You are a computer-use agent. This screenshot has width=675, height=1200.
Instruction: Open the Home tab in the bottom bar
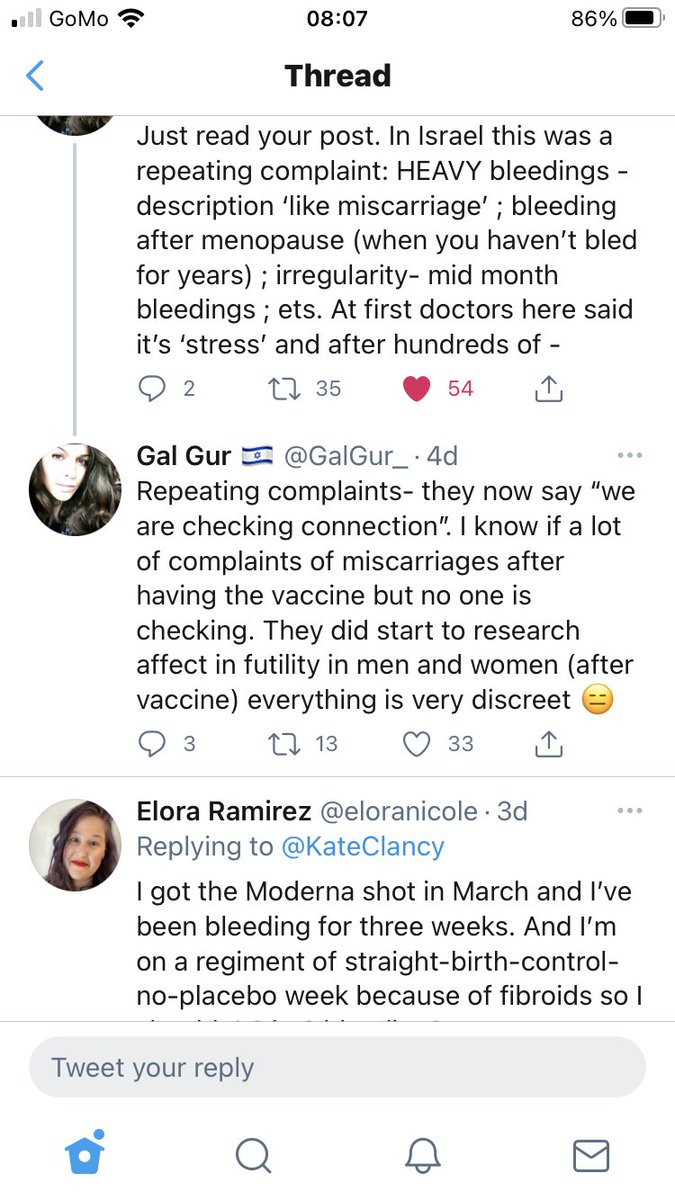[85, 1156]
